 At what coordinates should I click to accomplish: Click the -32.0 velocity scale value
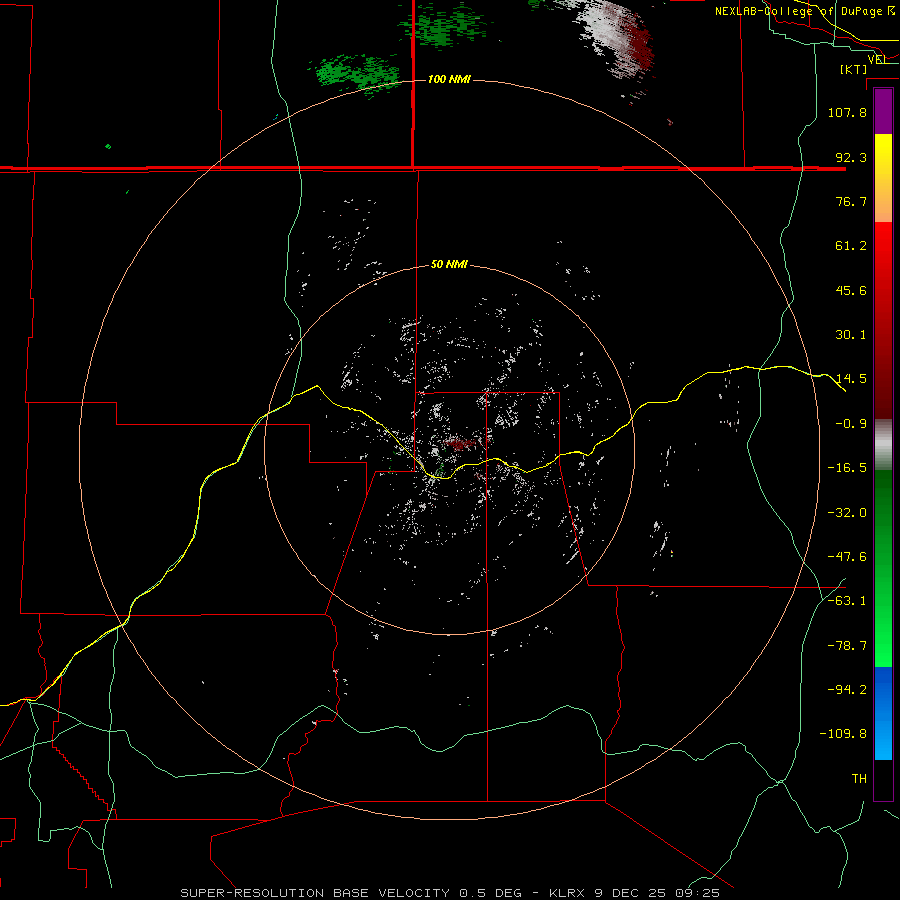tap(847, 513)
